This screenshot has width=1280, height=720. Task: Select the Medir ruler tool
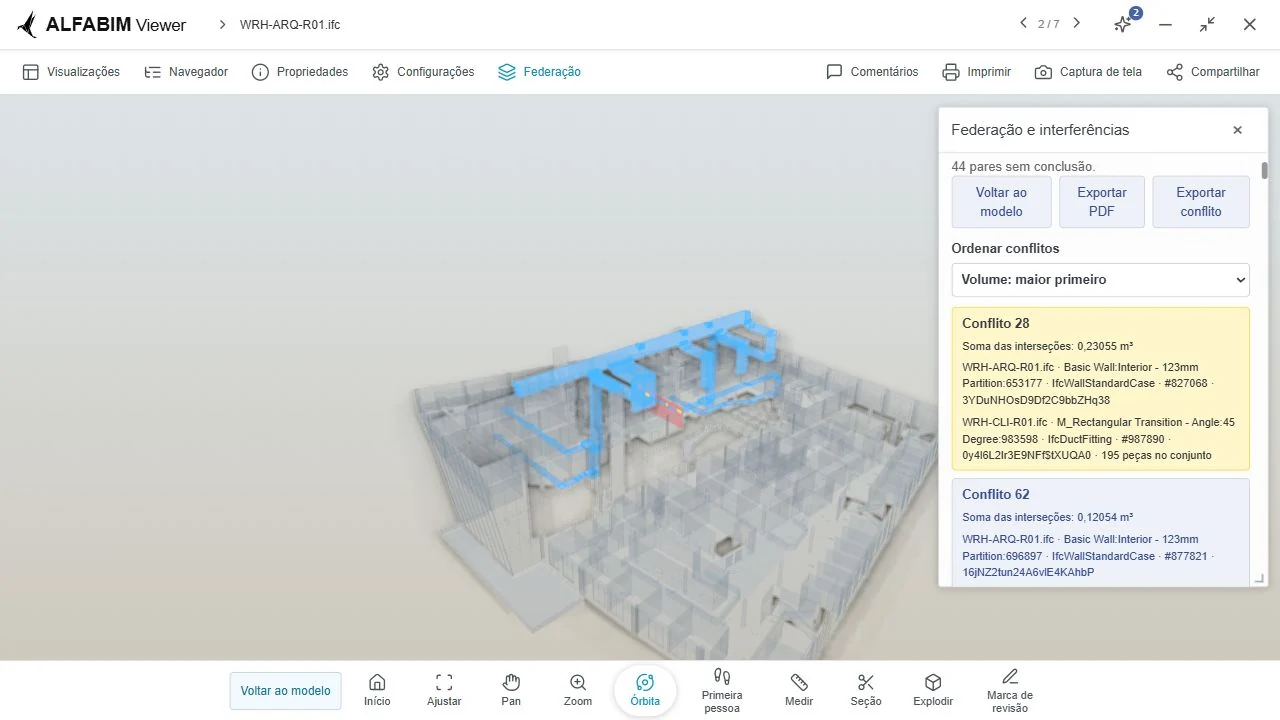(x=799, y=690)
